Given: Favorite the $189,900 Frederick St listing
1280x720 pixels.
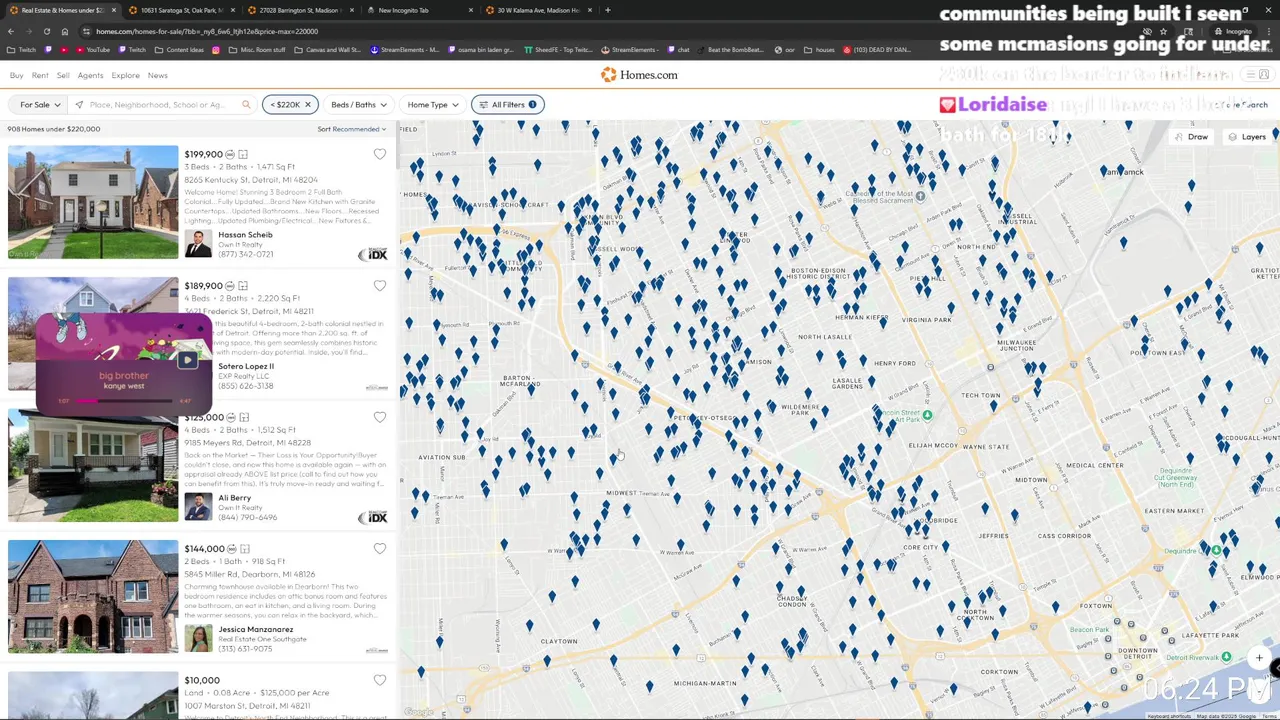Looking at the screenshot, I should [379, 286].
